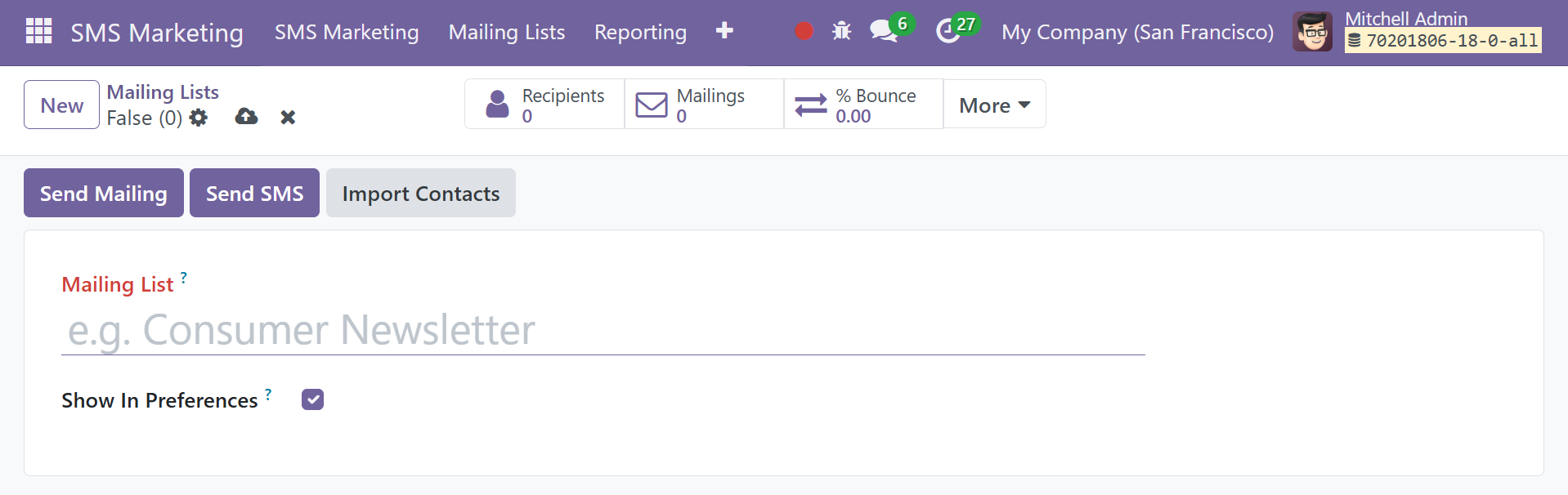The height and width of the screenshot is (495, 1568).
Task: Switch company via My Company (San Francisco)
Action: coord(1138,32)
